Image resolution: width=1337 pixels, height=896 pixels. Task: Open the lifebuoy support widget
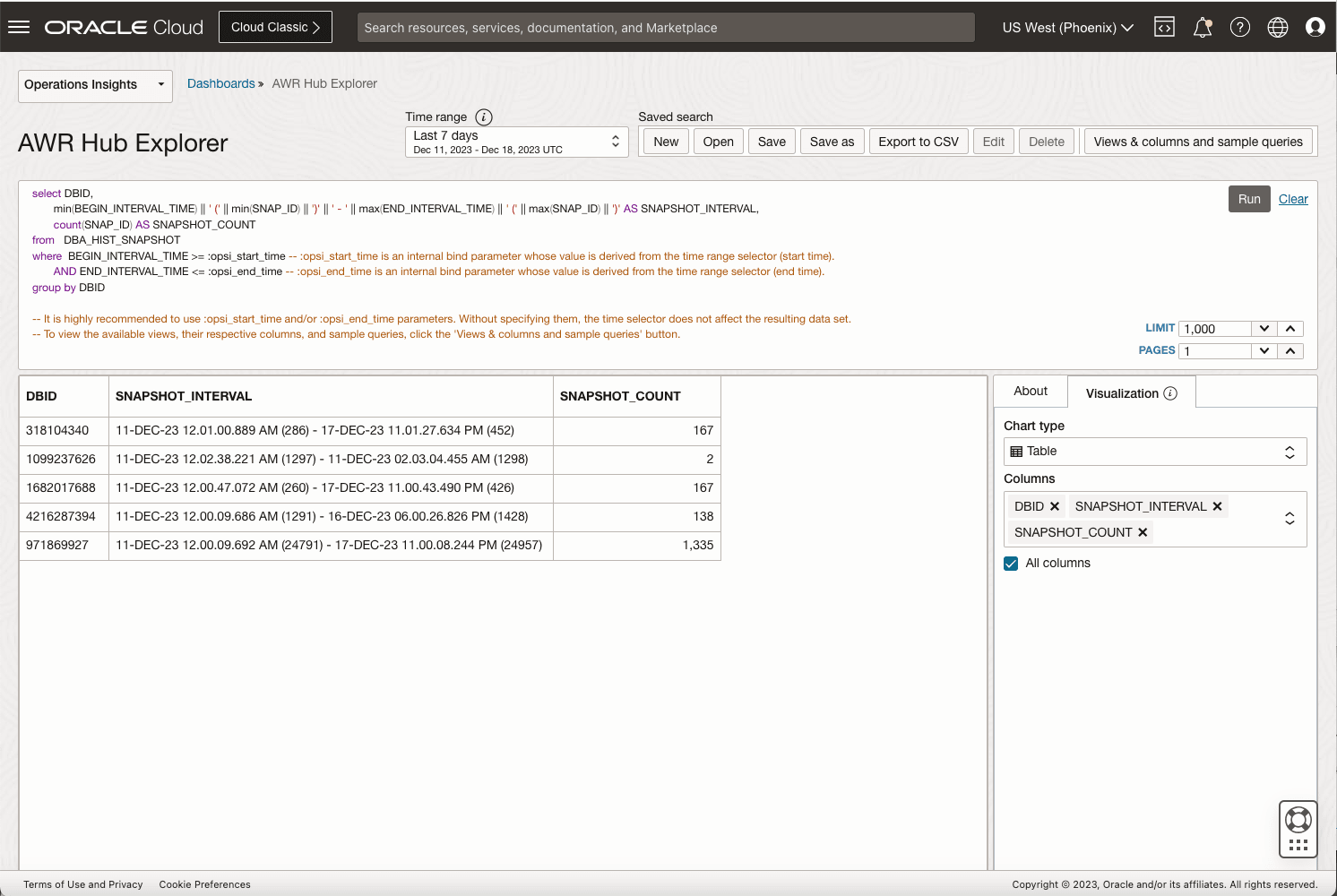(1298, 818)
